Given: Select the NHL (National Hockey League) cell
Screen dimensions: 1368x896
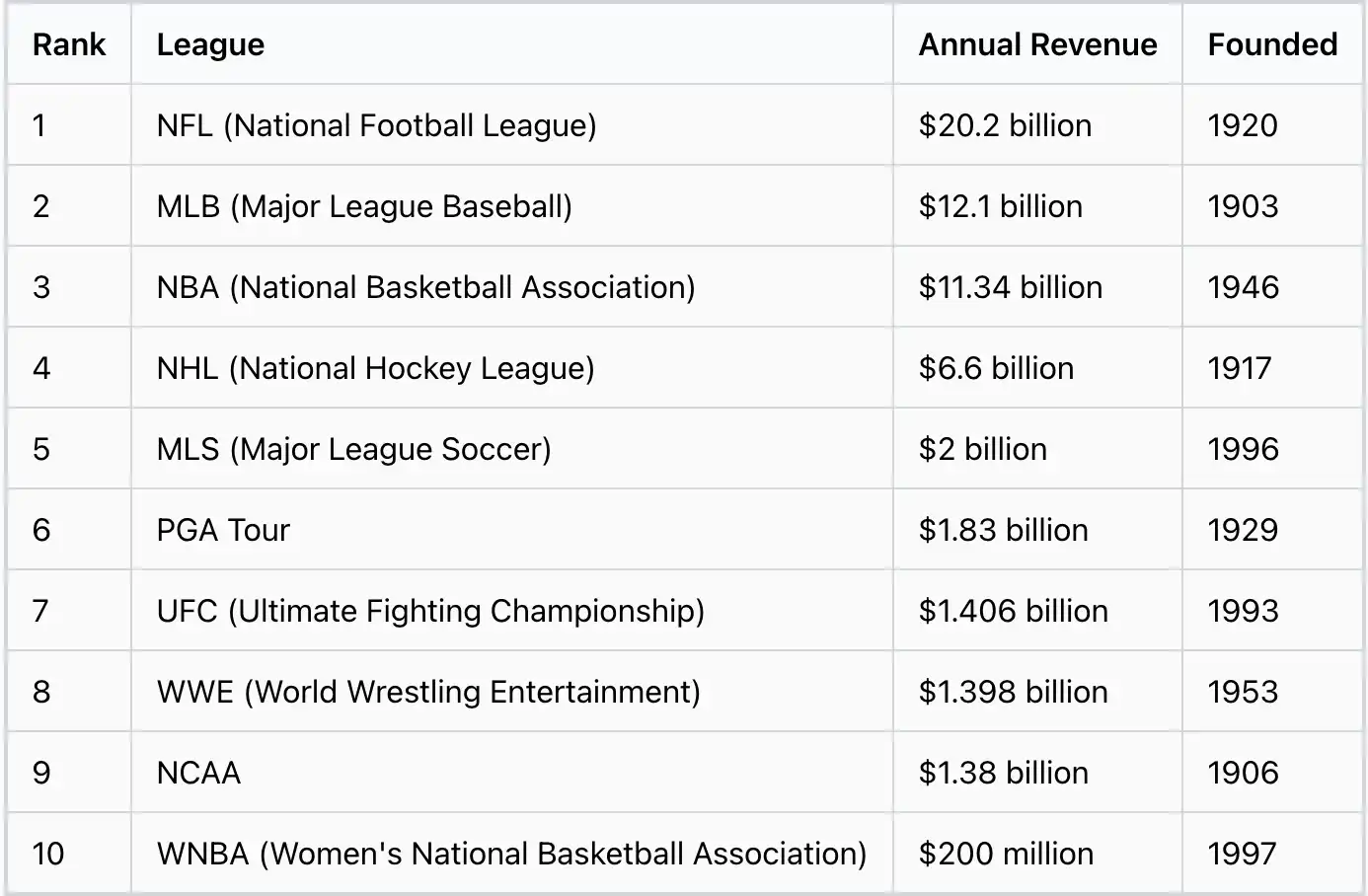Looking at the screenshot, I should [x=375, y=369].
